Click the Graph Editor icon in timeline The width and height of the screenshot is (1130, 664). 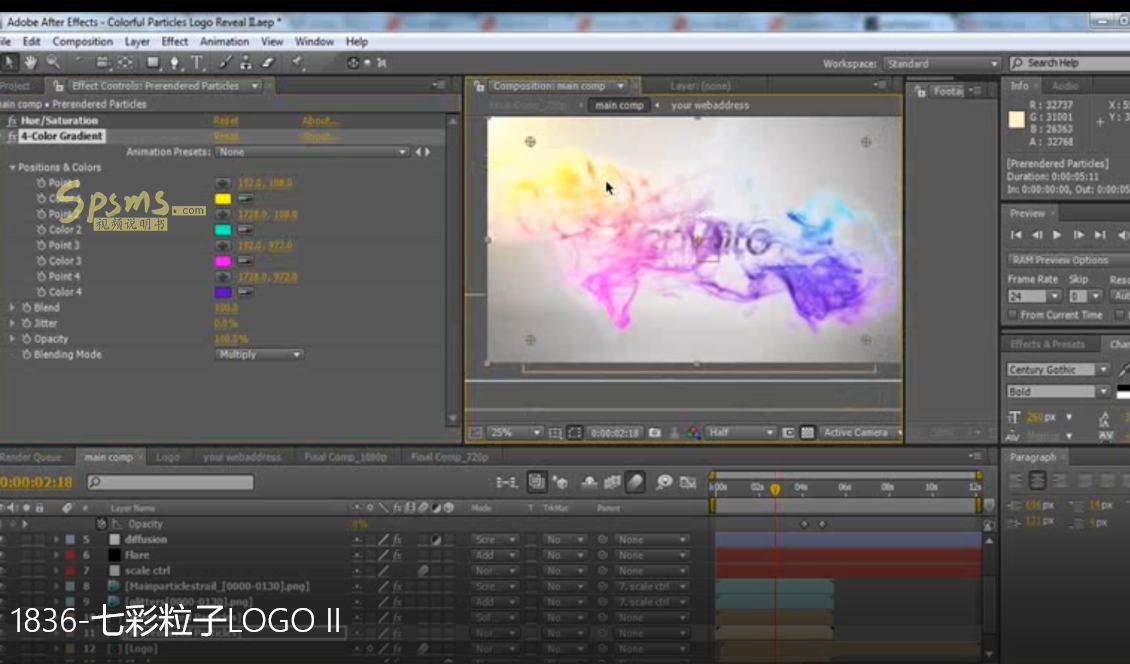688,482
